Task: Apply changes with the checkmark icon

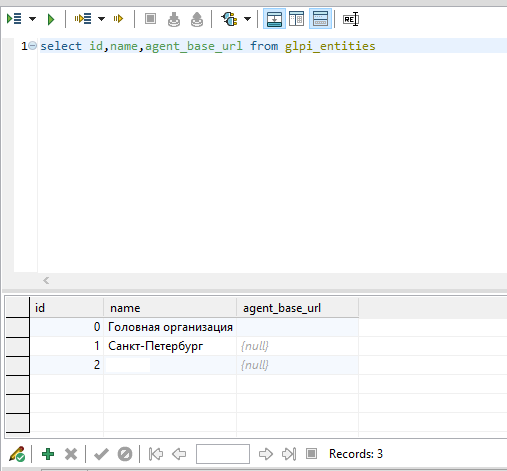Action: (101, 454)
